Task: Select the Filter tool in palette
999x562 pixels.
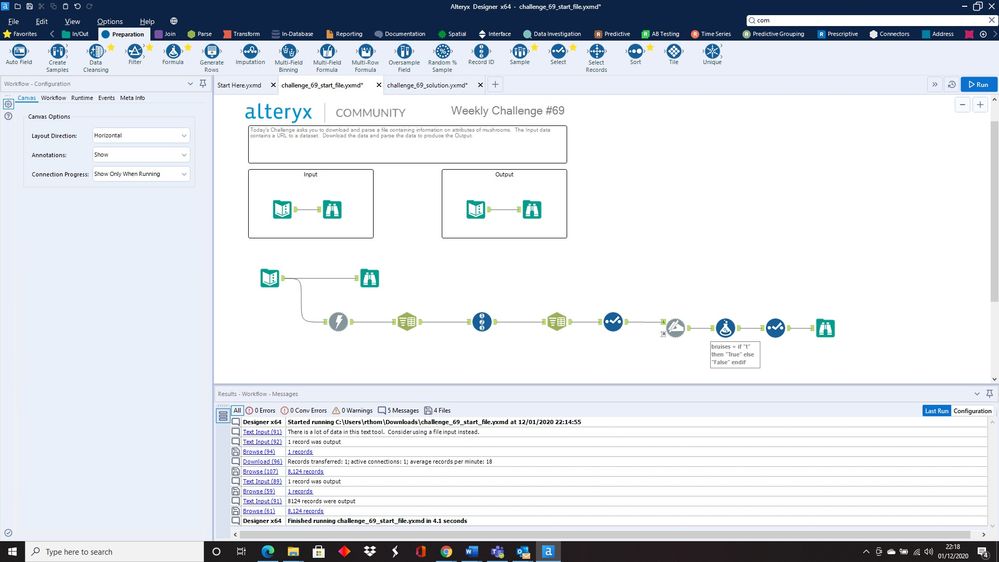Action: 135,55
